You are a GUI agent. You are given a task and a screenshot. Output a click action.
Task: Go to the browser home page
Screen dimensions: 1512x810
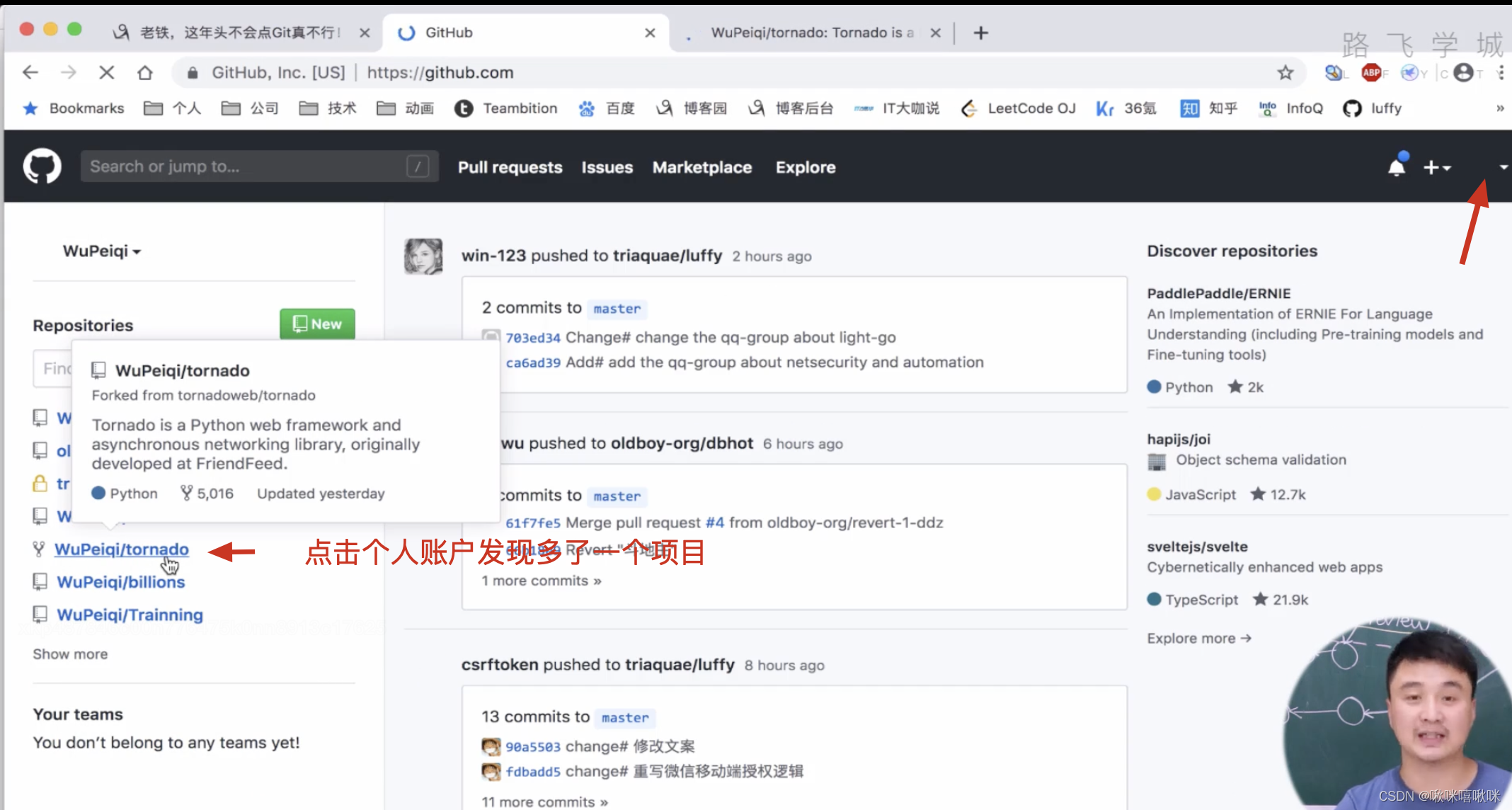145,72
